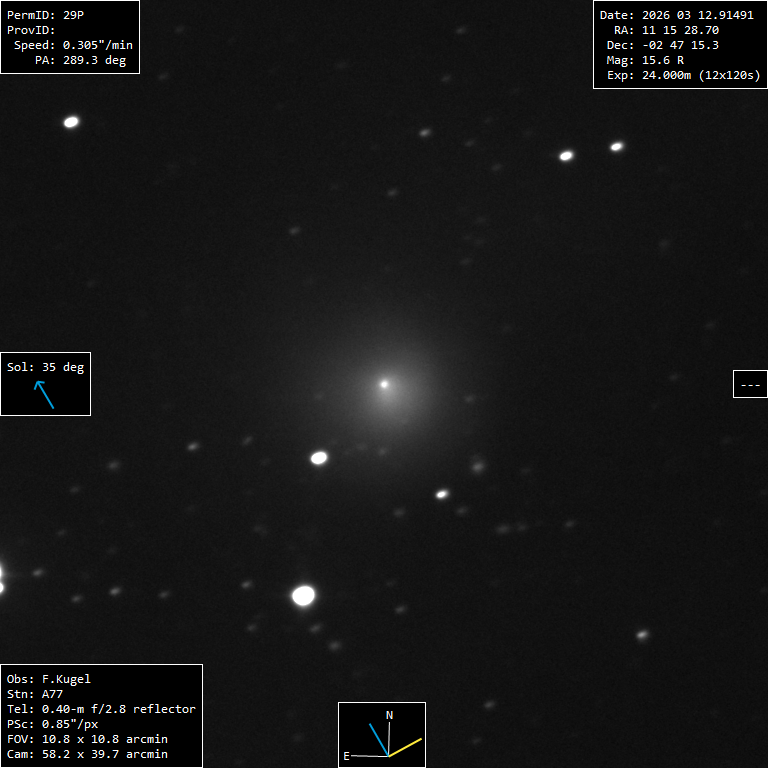768x768 pixels.
Task: Select the E east label on compass
Action: 346,756
